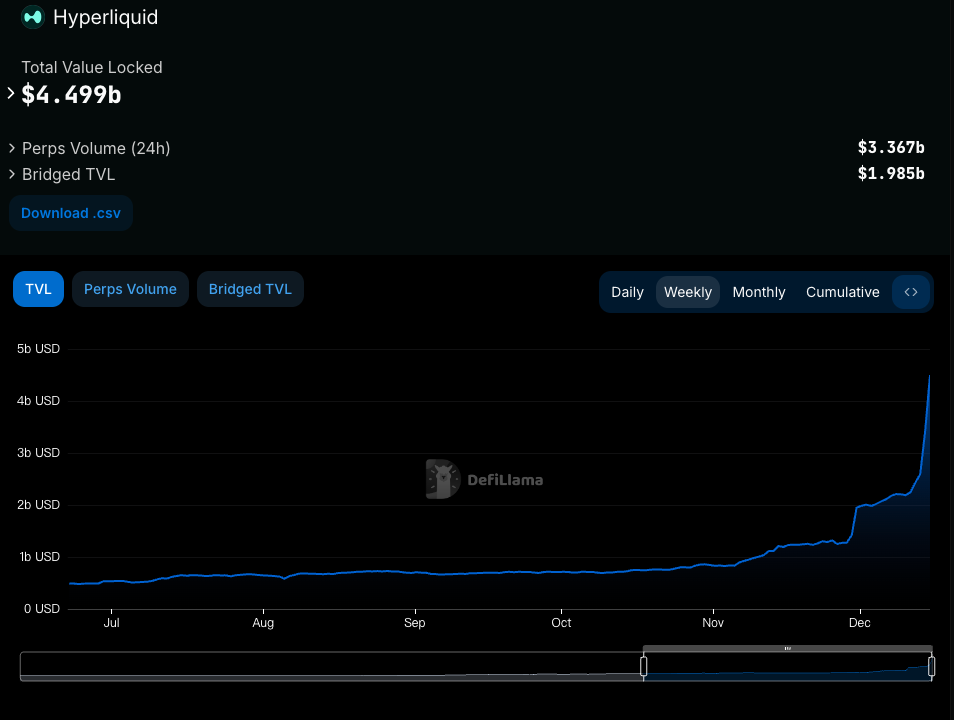Expand the Bridged TVL row
954x720 pixels.
point(12,174)
